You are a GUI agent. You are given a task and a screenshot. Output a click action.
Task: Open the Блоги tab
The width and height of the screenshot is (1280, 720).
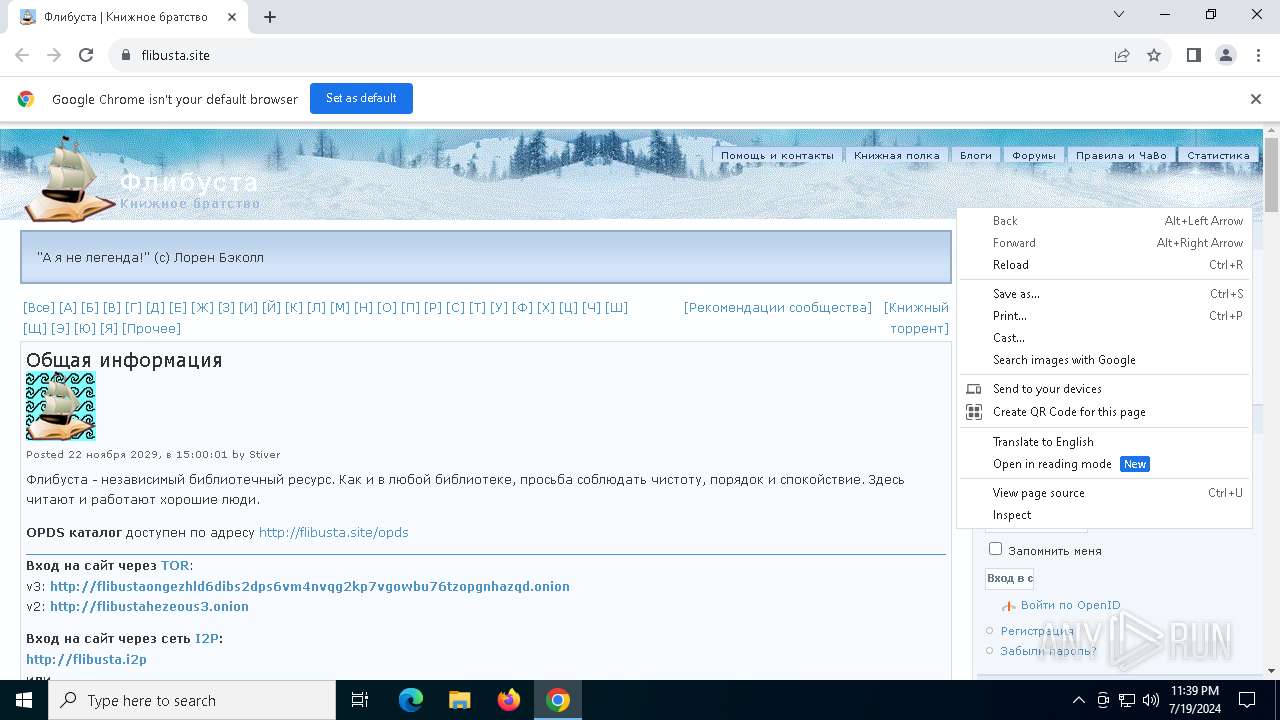coord(976,155)
